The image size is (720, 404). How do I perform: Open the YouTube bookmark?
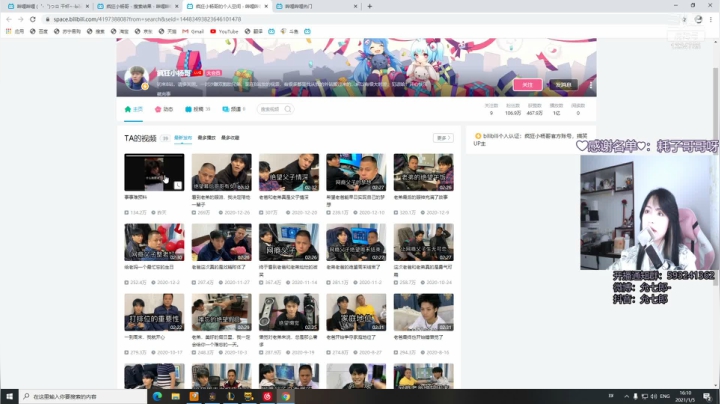pyautogui.click(x=224, y=31)
